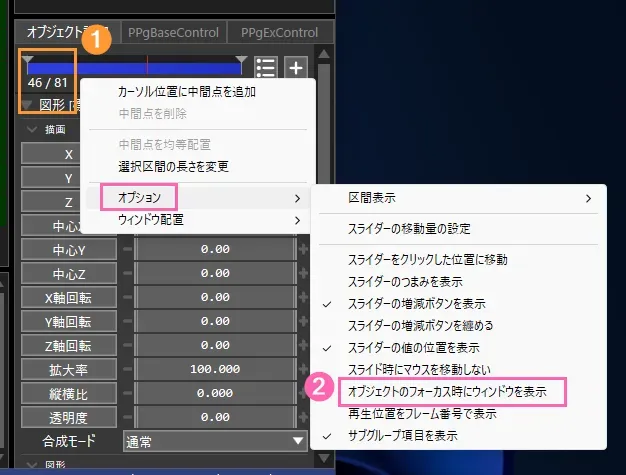Switch to PPgBaseControl tab
626x475 pixels.
tap(173, 32)
